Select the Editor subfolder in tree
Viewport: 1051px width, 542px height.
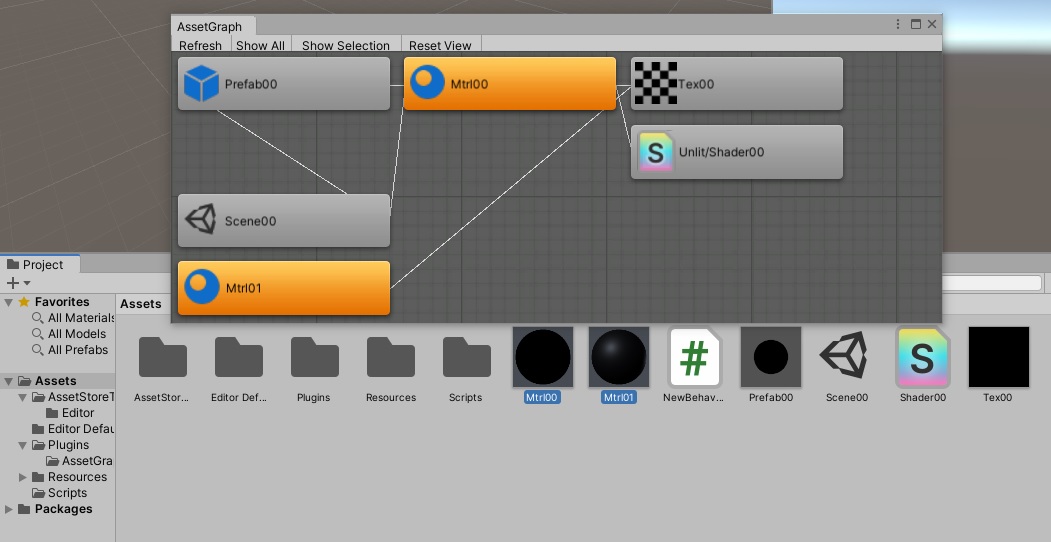pos(70,413)
